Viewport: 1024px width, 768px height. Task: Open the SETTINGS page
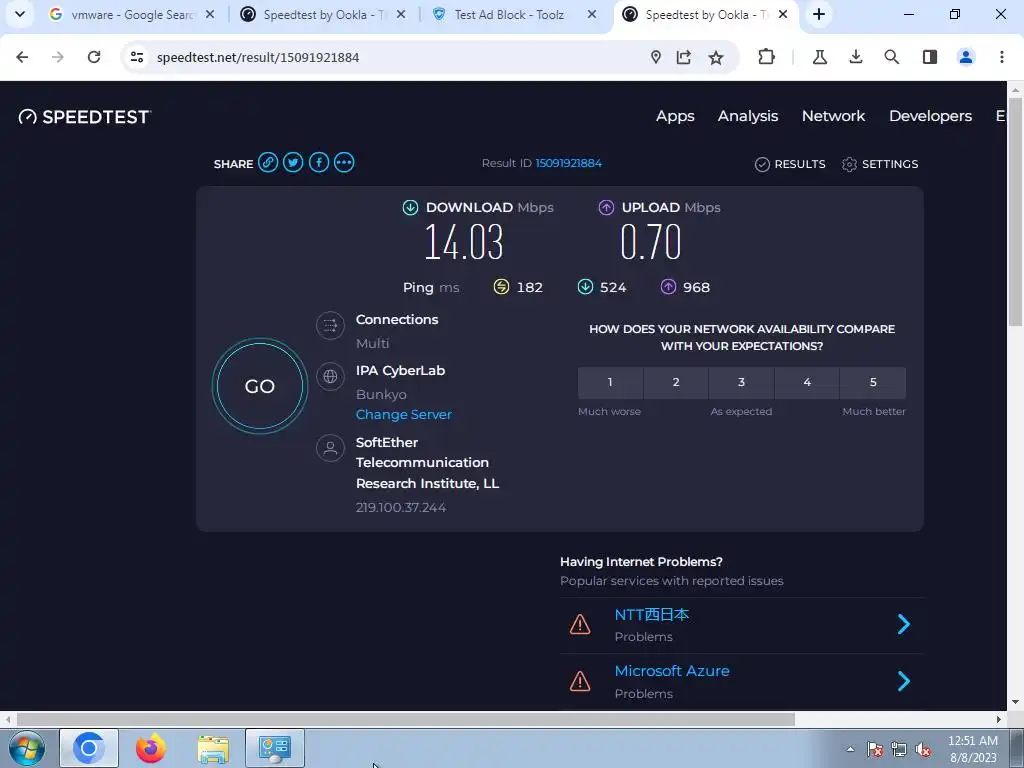[x=880, y=164]
